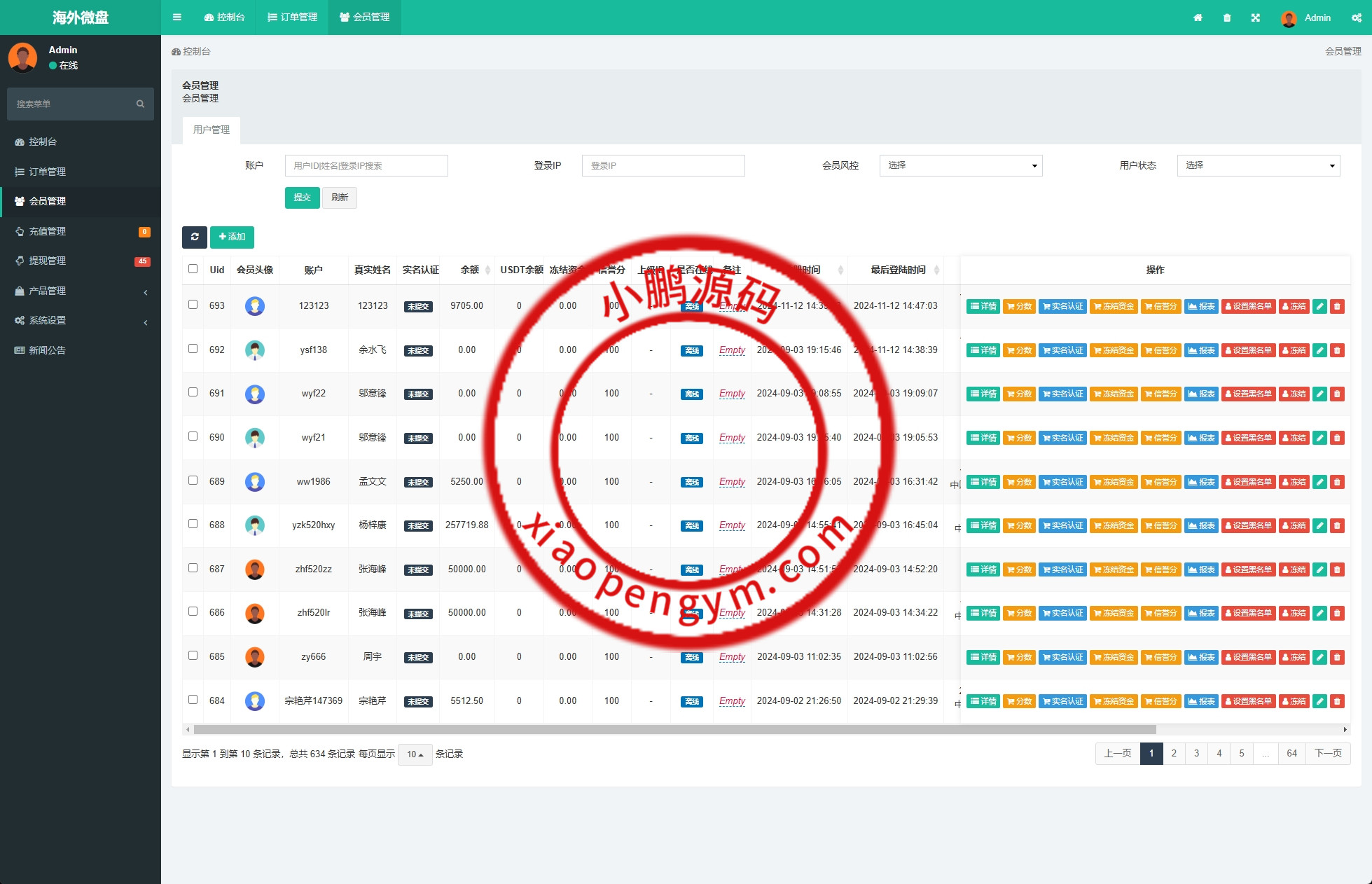Click the 添加 add button

232,237
